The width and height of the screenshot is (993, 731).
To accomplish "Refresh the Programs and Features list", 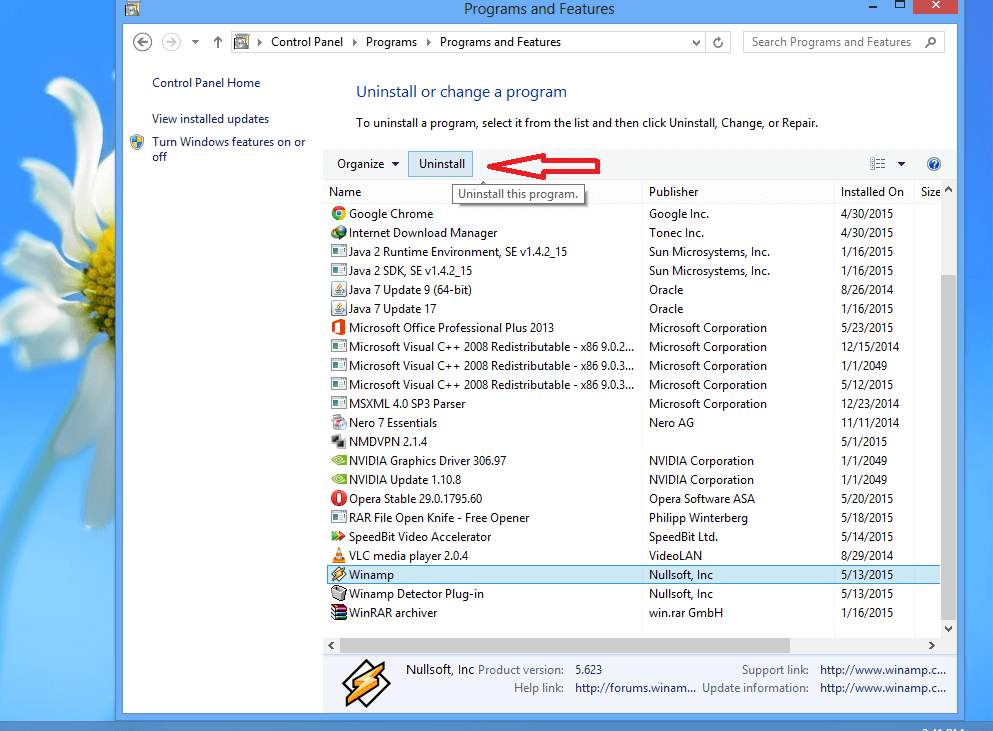I will (x=718, y=42).
